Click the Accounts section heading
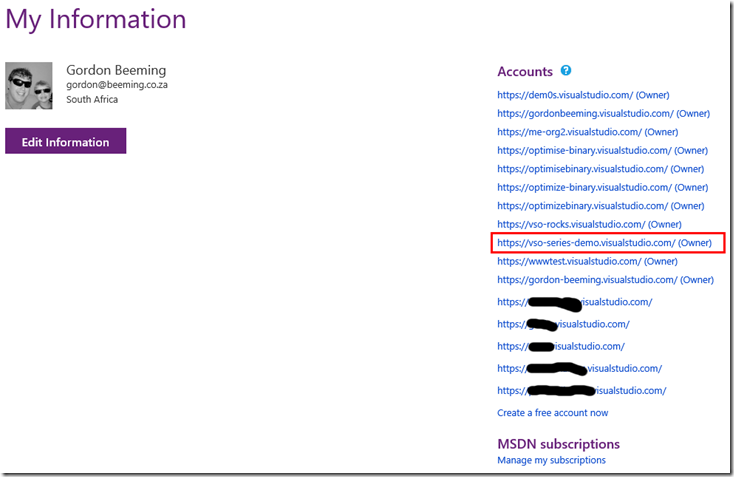This screenshot has width=734, height=477. pyautogui.click(x=525, y=72)
